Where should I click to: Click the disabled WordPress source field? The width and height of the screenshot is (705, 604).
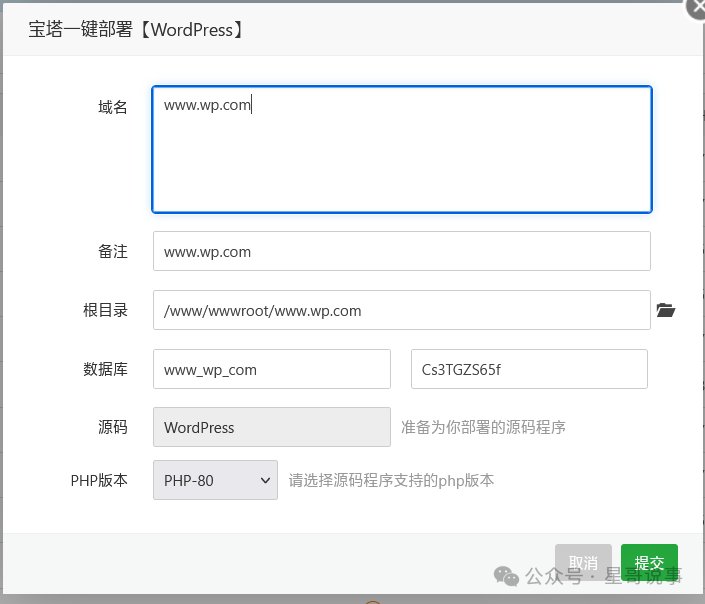(x=272, y=427)
